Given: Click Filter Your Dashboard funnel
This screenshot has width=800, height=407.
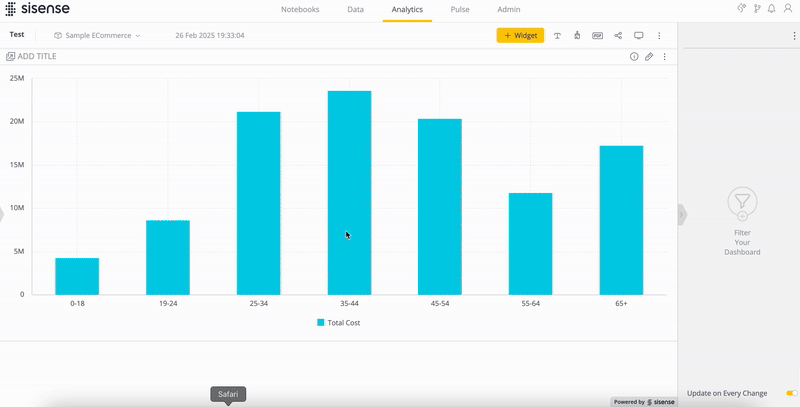Looking at the screenshot, I should tap(741, 203).
